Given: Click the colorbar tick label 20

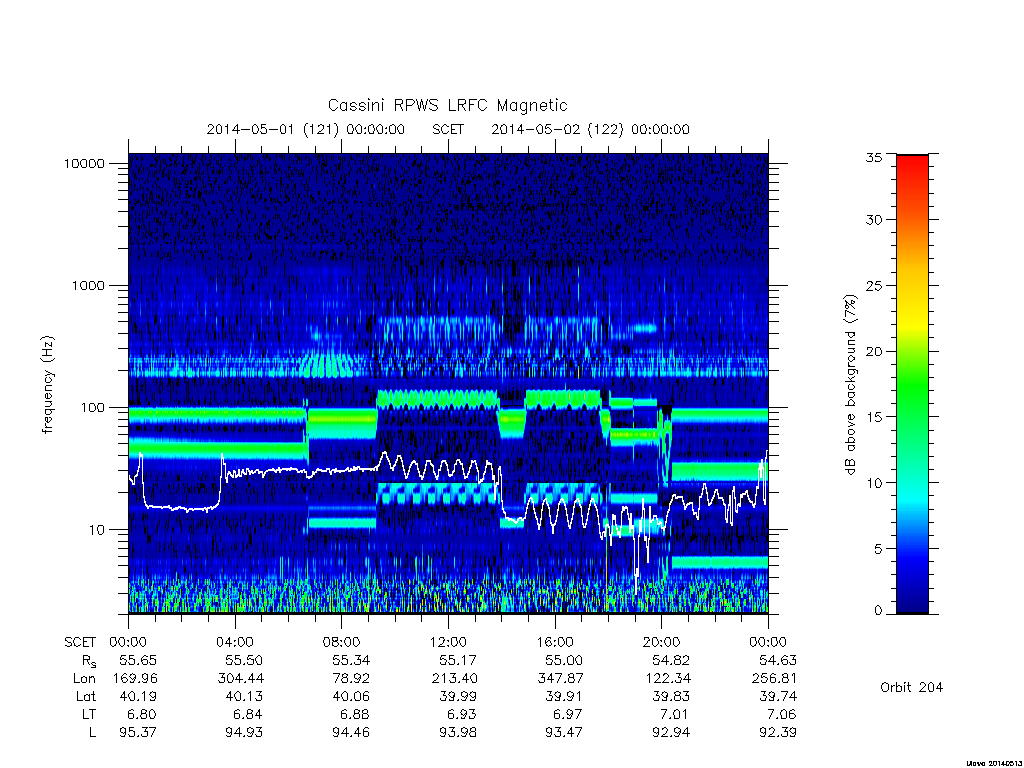Looking at the screenshot, I should coord(873,351).
